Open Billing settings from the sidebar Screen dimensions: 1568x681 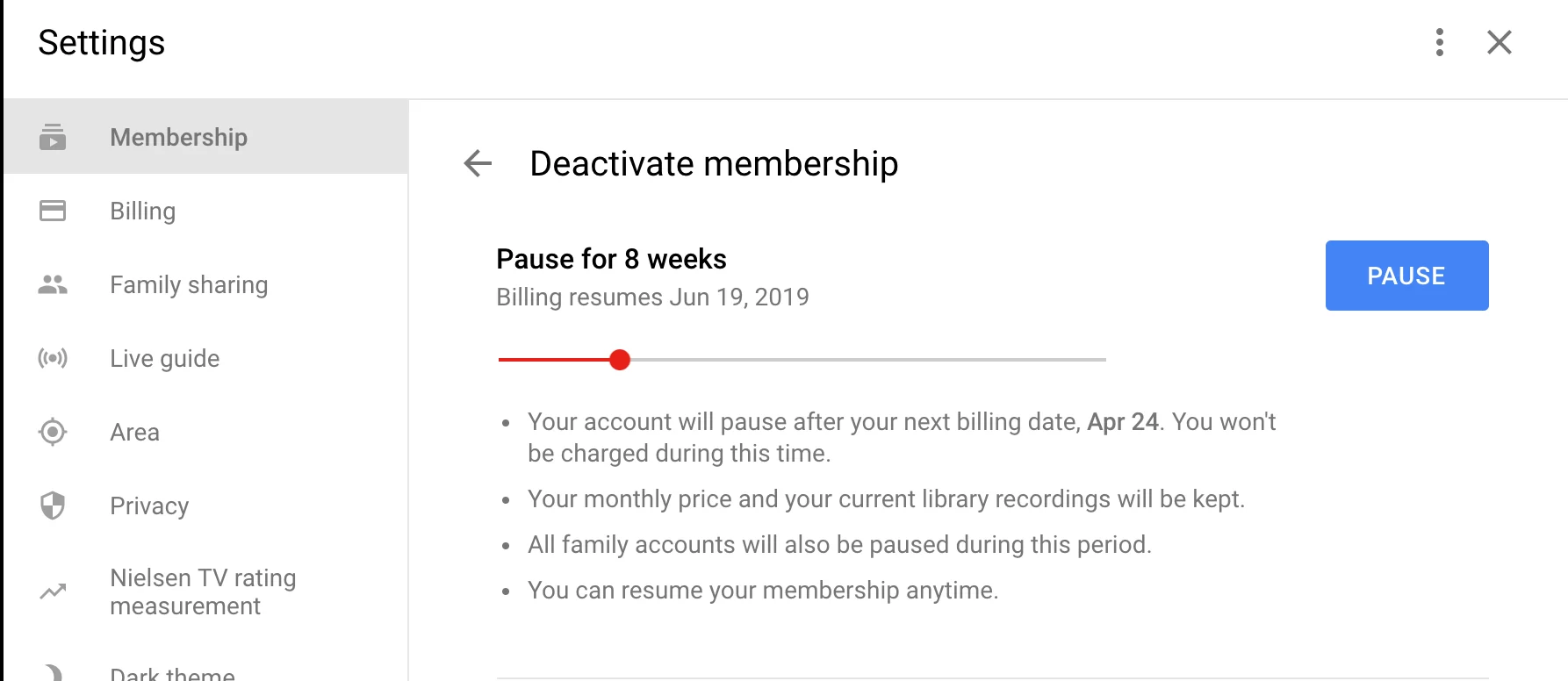pyautogui.click(x=142, y=211)
